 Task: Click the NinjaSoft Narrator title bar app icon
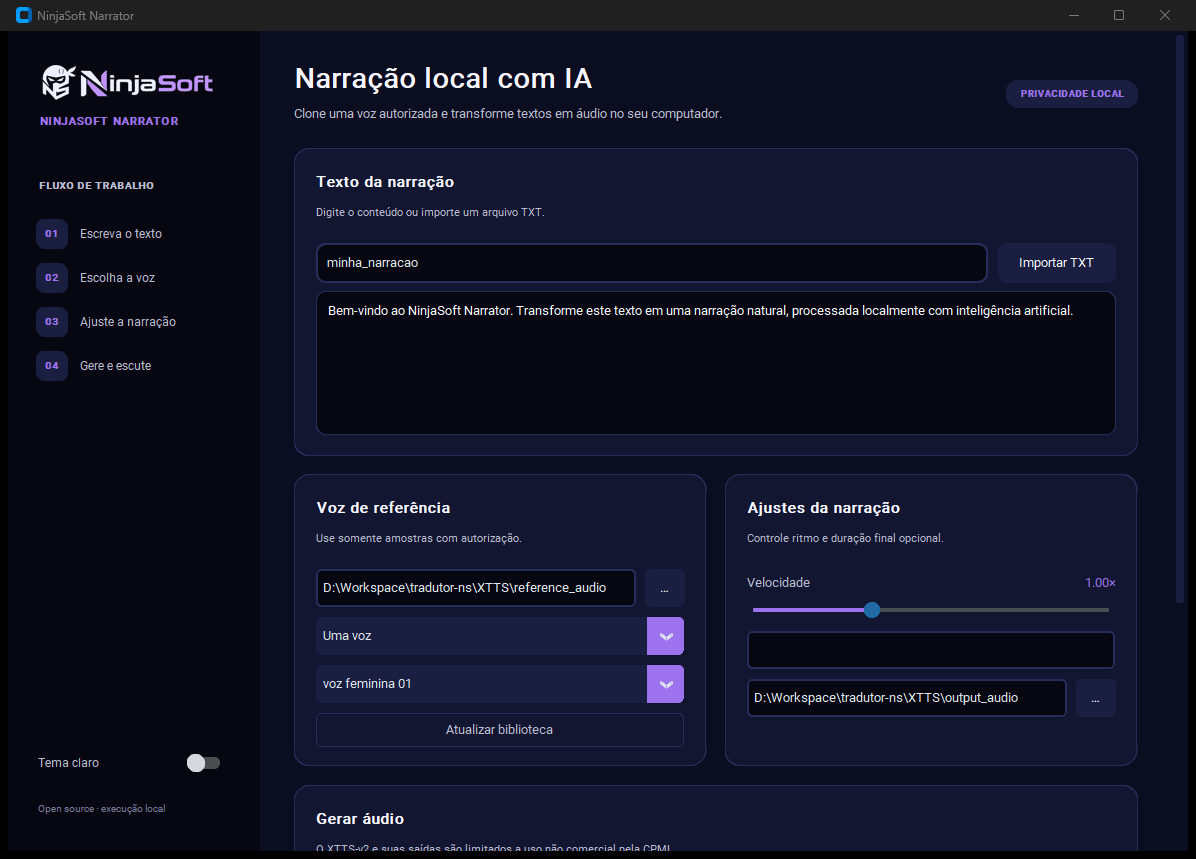[24, 15]
